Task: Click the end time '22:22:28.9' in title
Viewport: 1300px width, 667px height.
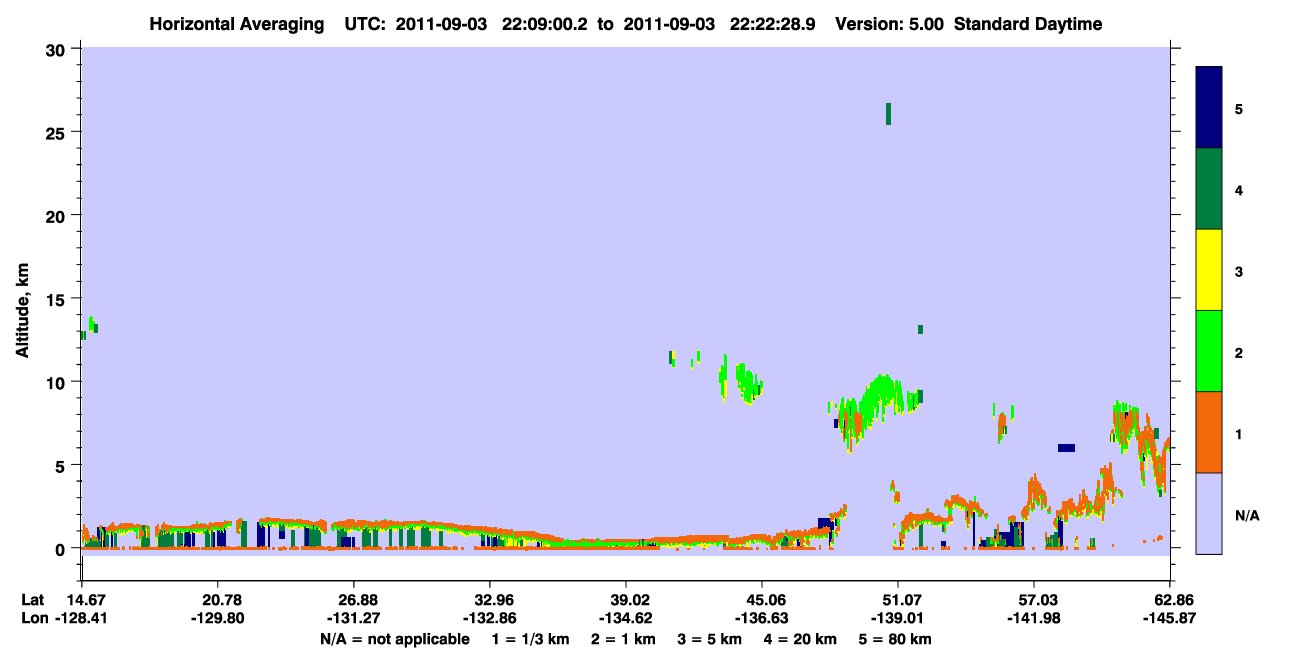Action: click(x=775, y=24)
